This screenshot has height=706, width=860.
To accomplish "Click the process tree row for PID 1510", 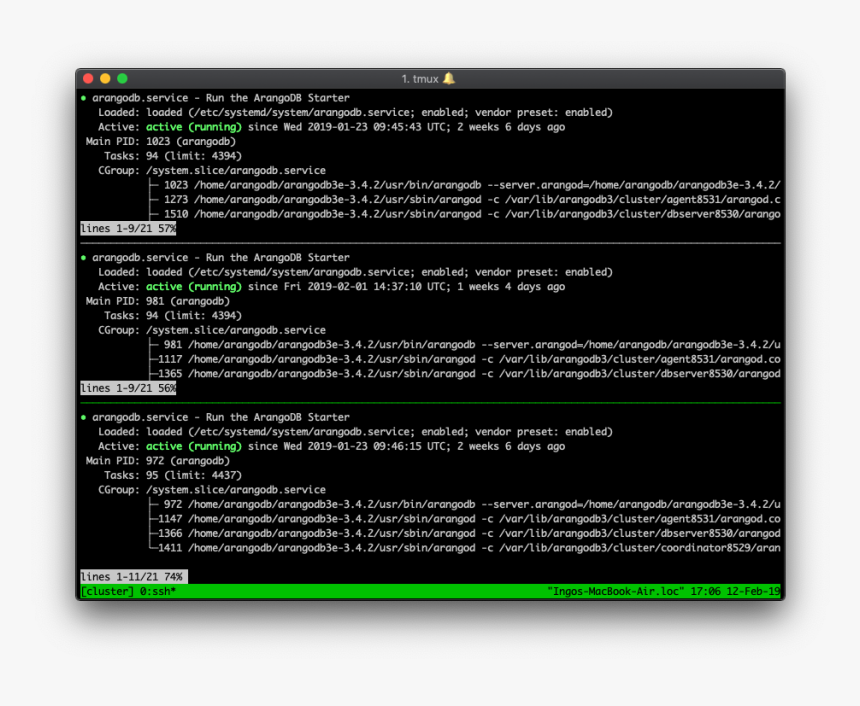I will click(465, 214).
